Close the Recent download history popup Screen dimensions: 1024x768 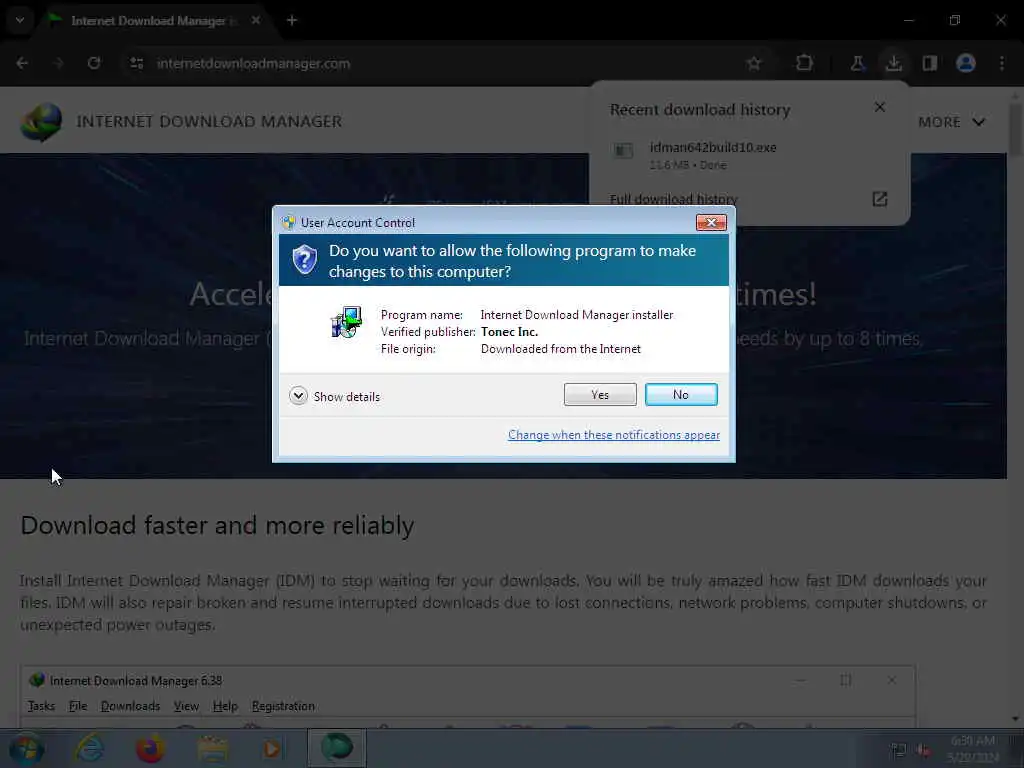click(x=880, y=107)
